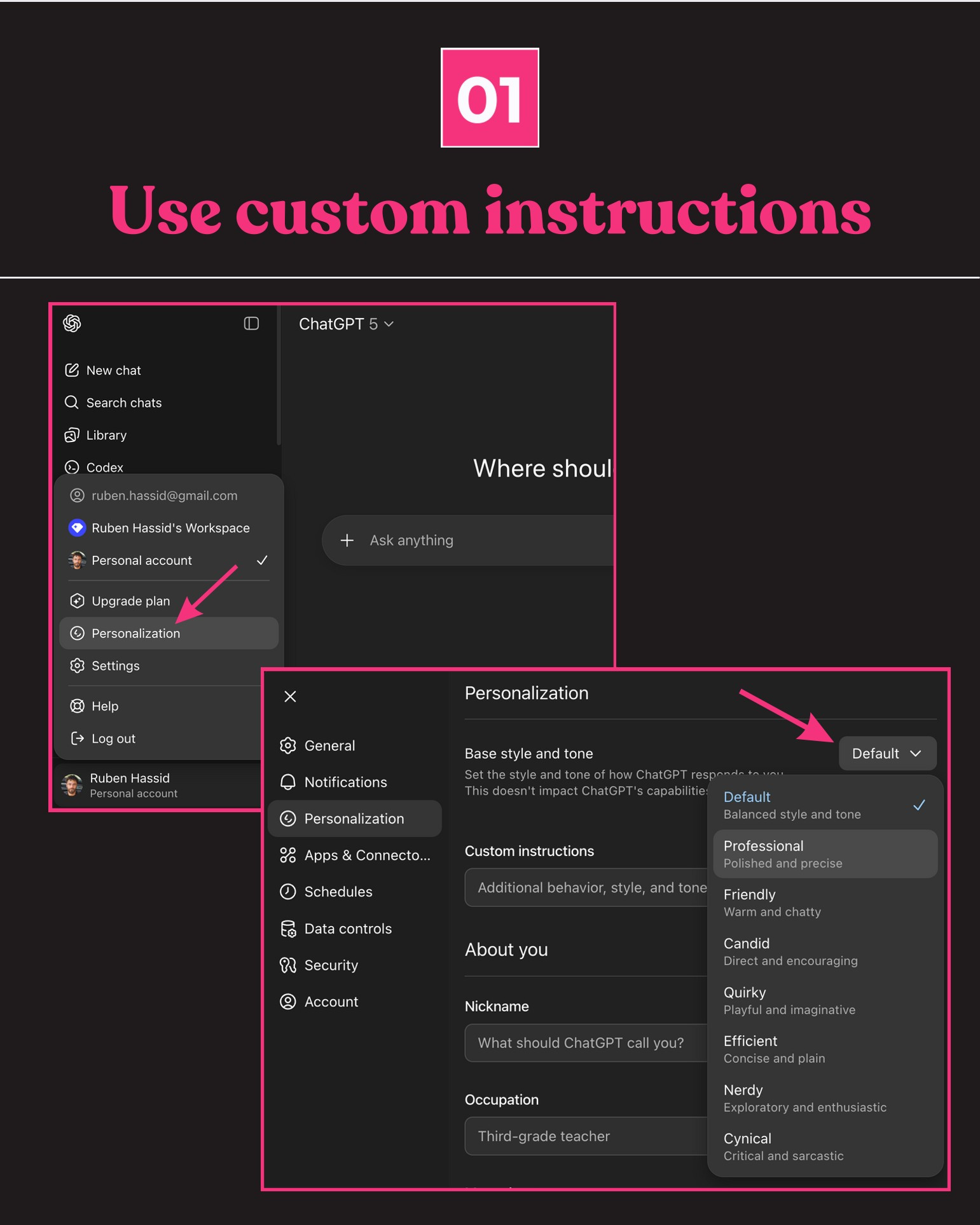
Task: Open Help from the account menu
Action: pos(161,706)
